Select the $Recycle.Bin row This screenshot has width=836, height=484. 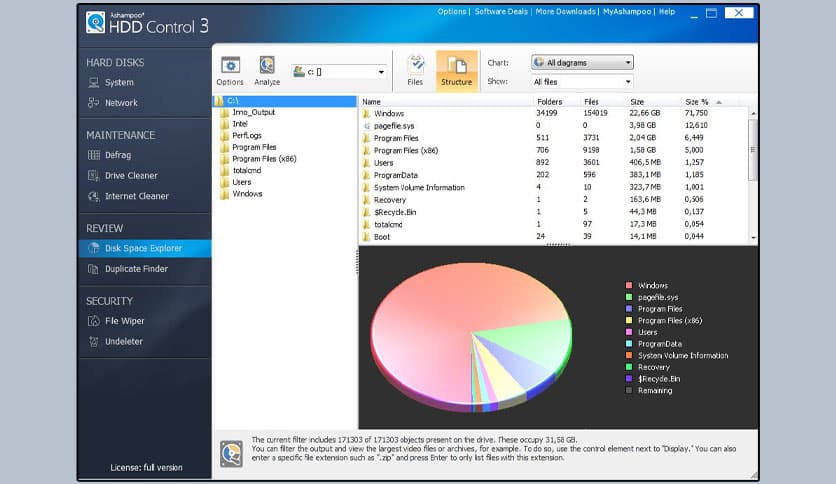[554, 212]
